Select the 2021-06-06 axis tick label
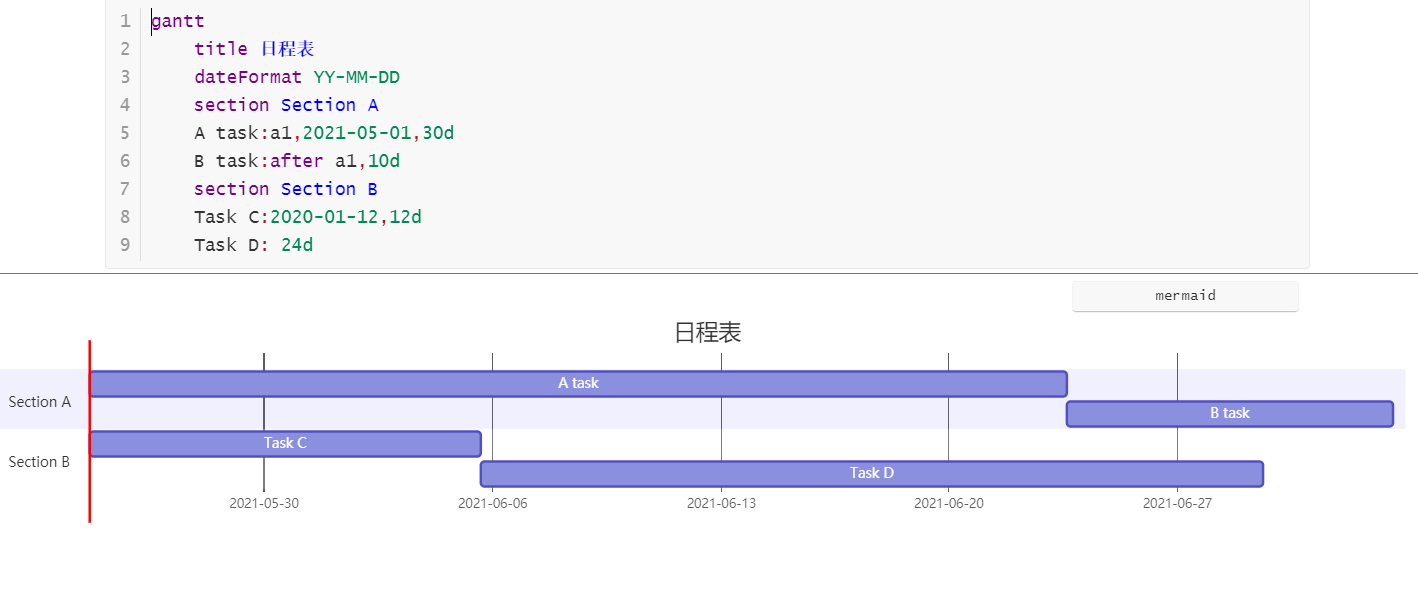This screenshot has width=1418, height=593. 492,503
